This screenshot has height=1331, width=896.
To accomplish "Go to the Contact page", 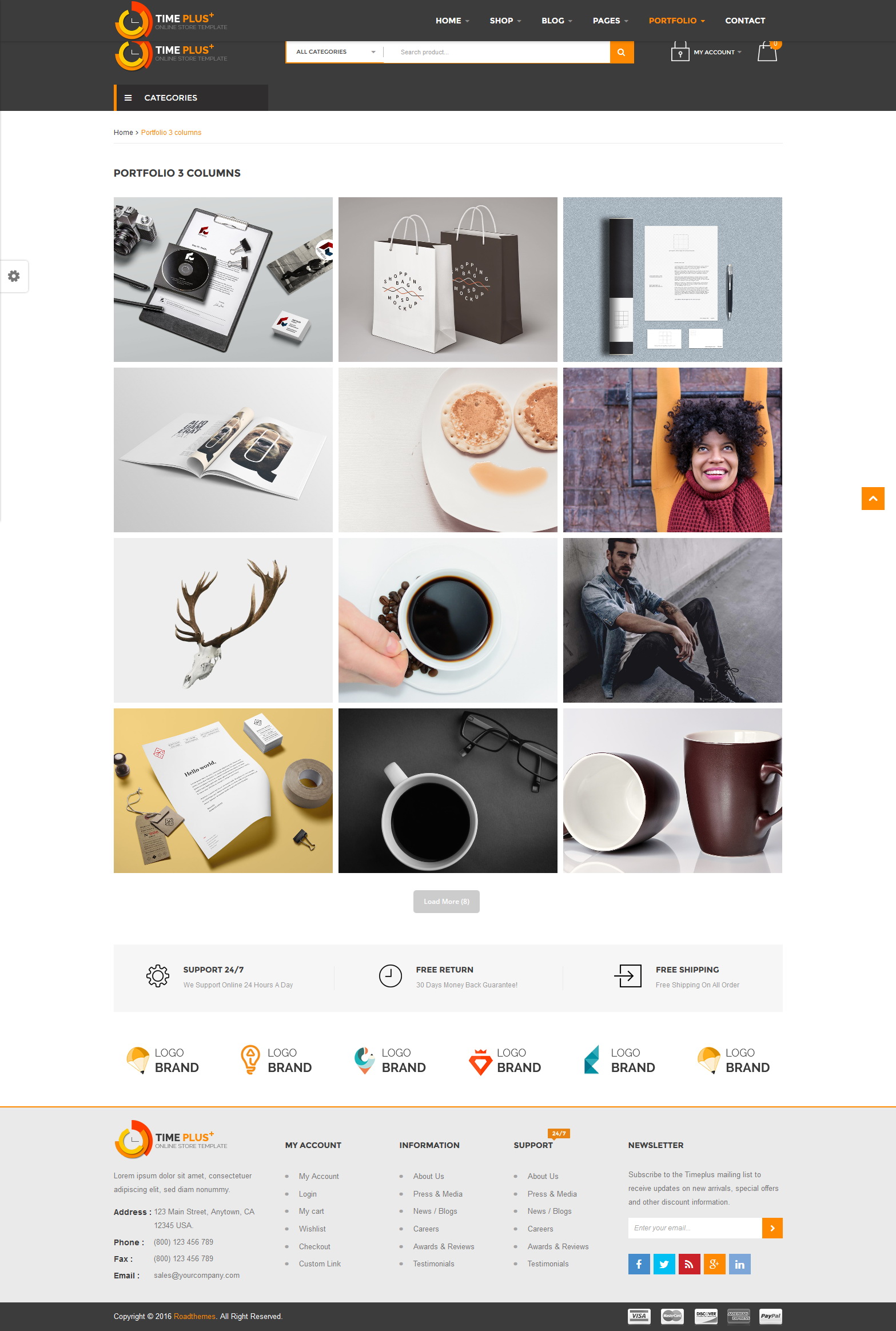I will pyautogui.click(x=745, y=21).
